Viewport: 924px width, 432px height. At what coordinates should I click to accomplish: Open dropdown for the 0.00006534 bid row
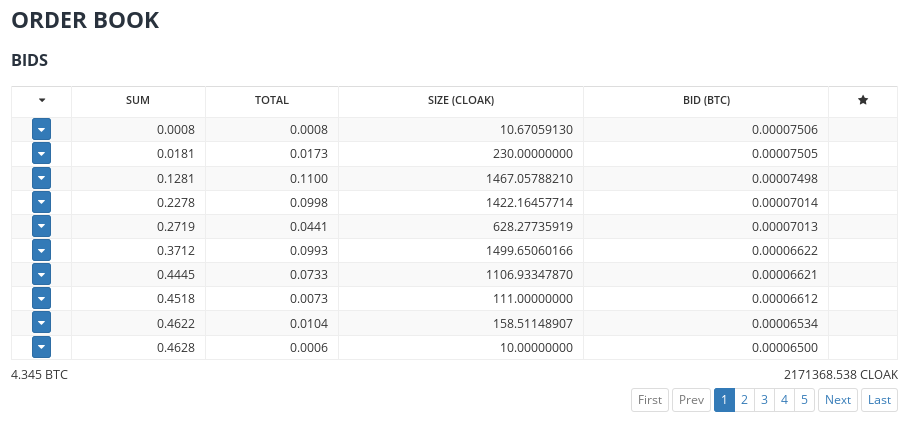(41, 322)
